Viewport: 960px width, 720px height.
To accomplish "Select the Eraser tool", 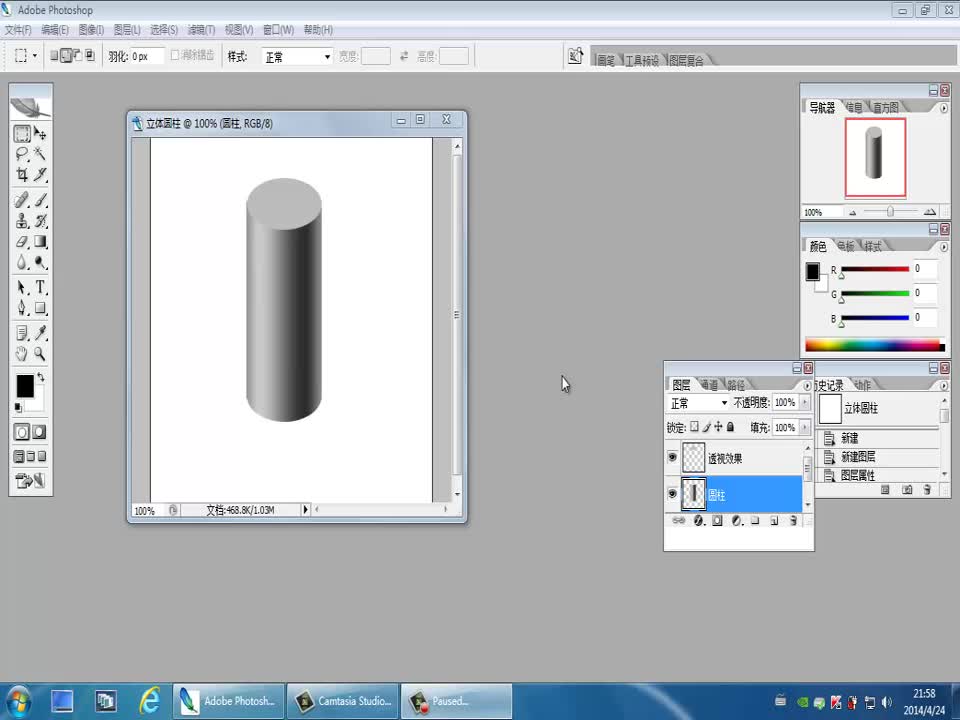I will [22, 242].
